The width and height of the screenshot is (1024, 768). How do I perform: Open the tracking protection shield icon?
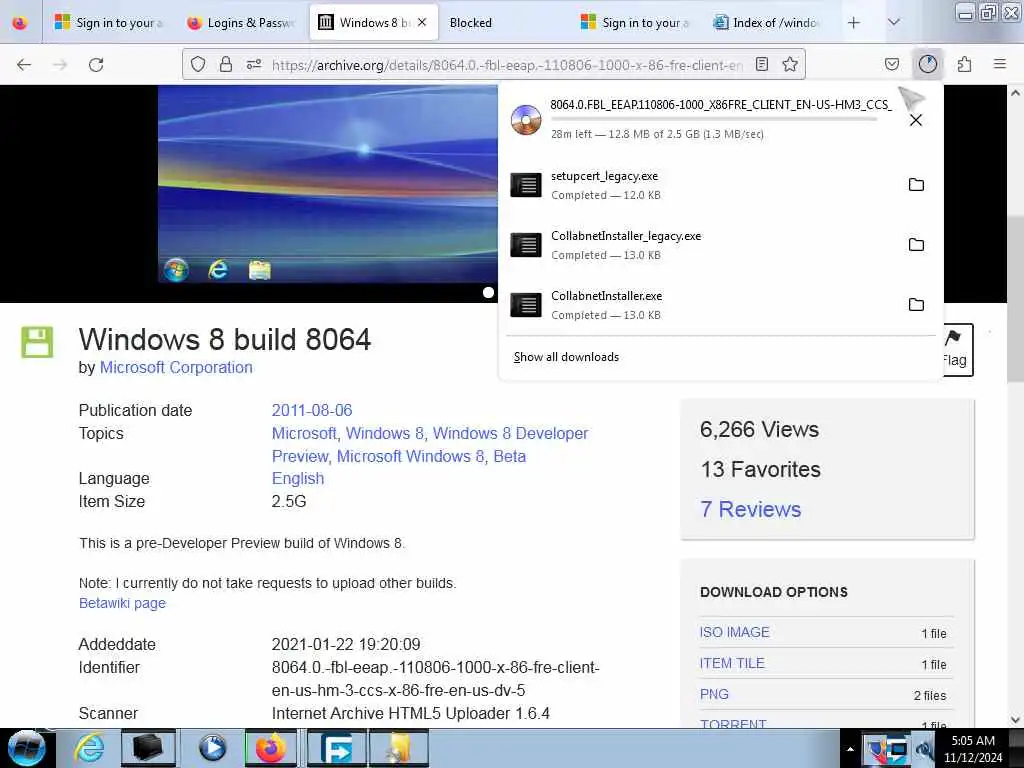tap(198, 64)
